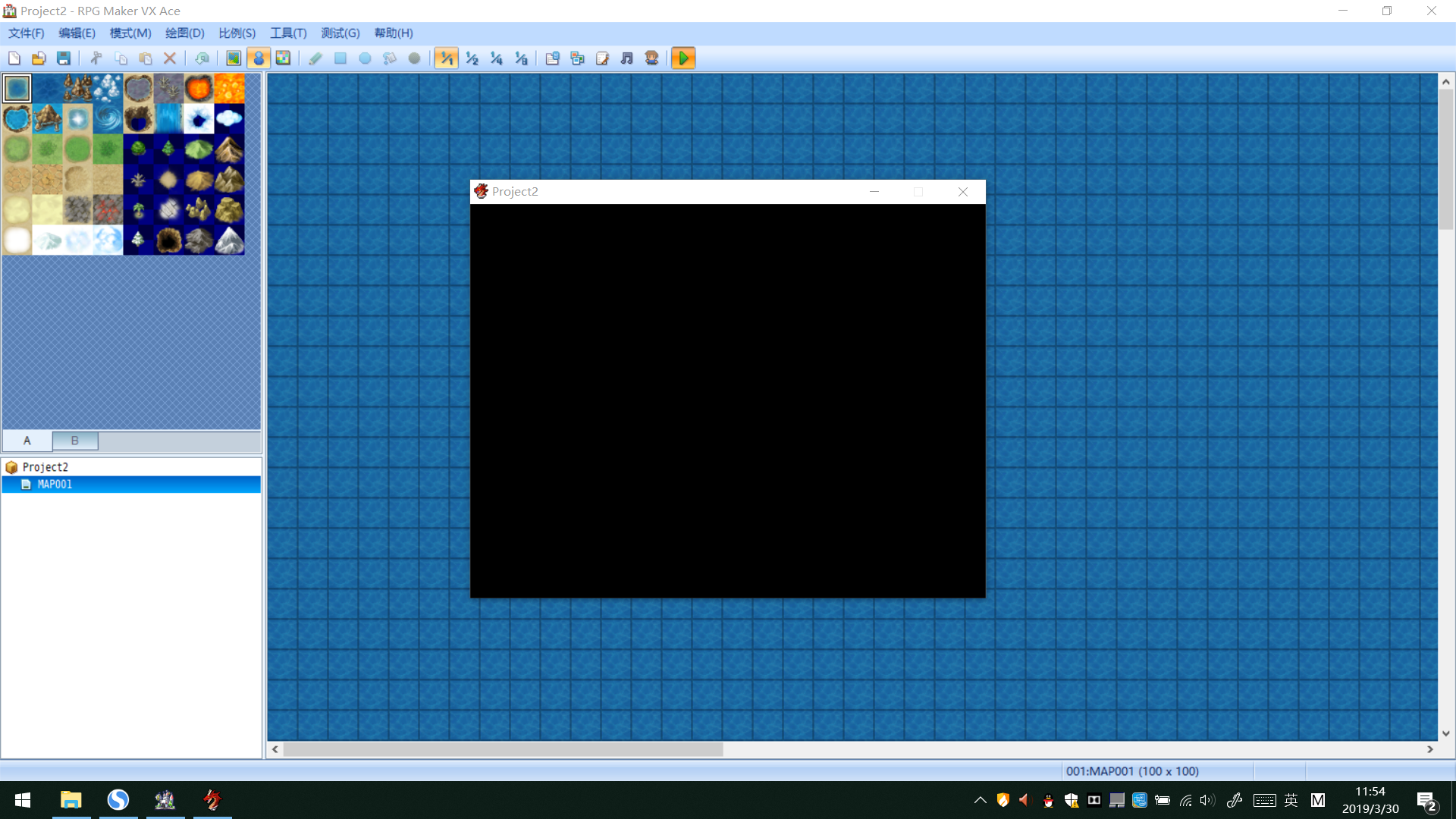Select the Shadow Pen tool
This screenshot has height=819, width=1456.
pos(414,58)
